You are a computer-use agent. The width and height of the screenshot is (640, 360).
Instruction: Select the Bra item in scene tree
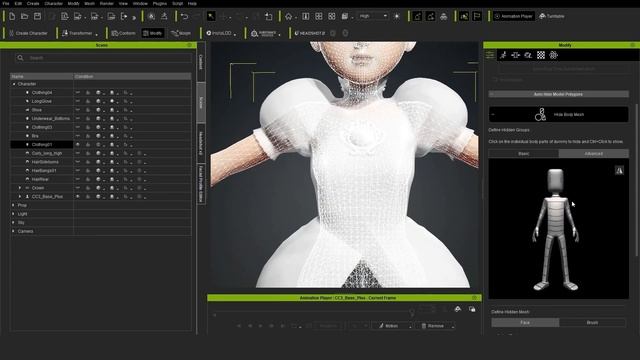(35, 136)
